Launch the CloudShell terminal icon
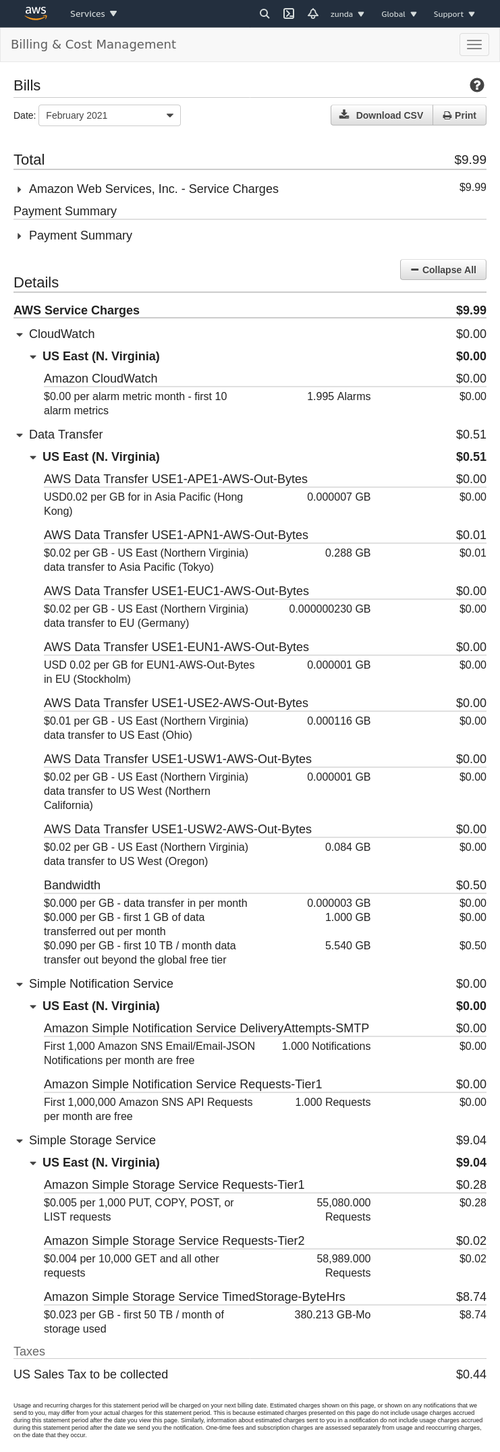Image resolution: width=500 pixels, height=1452 pixels. point(288,14)
